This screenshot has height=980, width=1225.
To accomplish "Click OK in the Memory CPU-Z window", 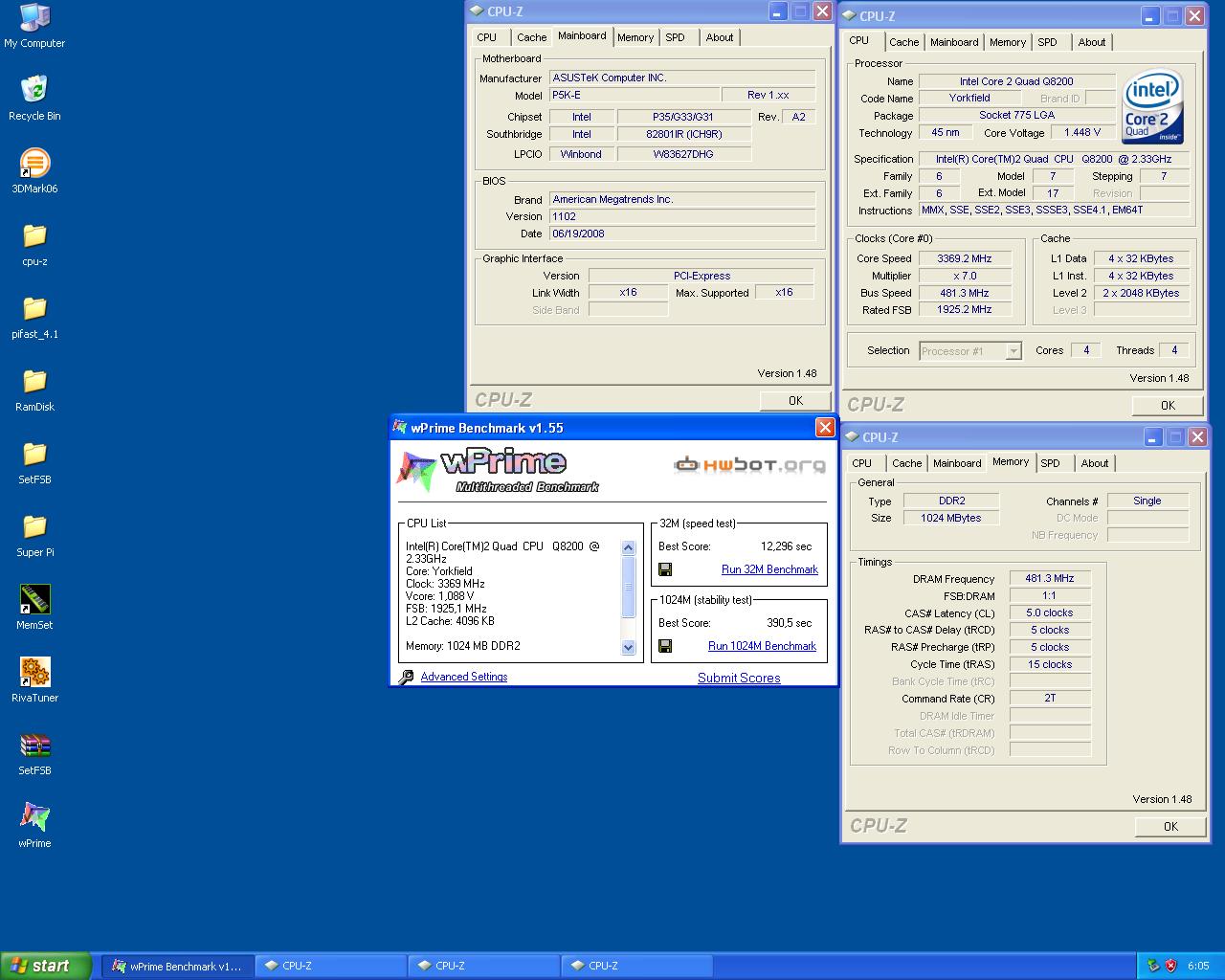I will point(1170,827).
